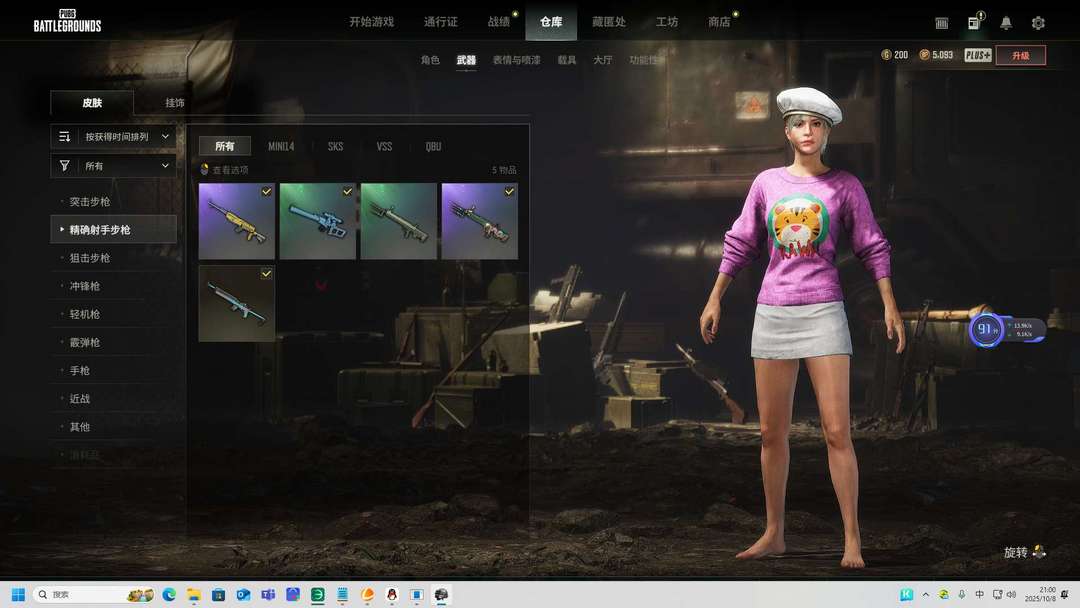Toggle the checkmark on the blue VSS skin
The height and width of the screenshot is (608, 1080).
click(x=347, y=191)
